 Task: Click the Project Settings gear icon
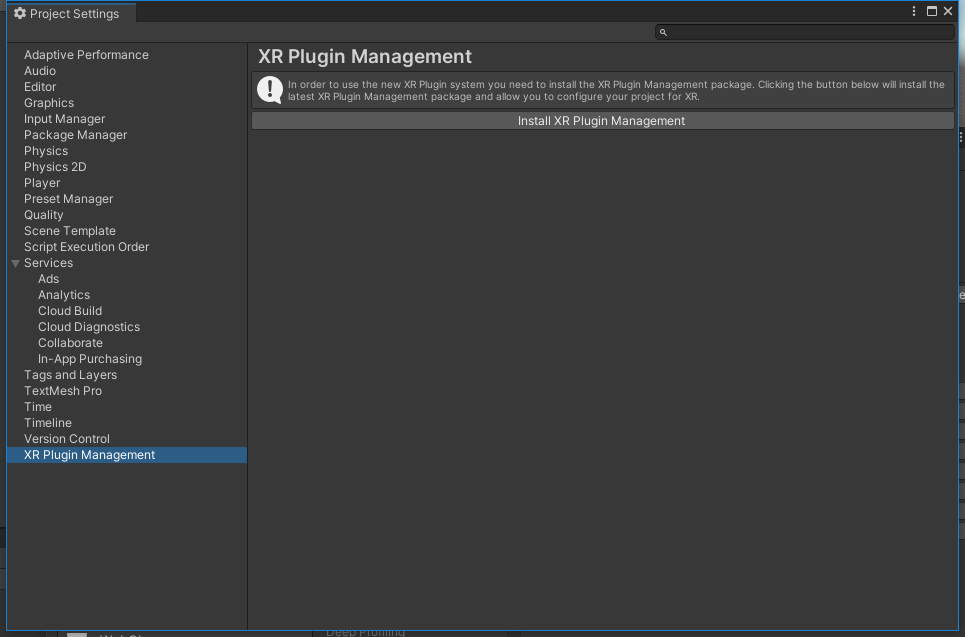pos(20,13)
